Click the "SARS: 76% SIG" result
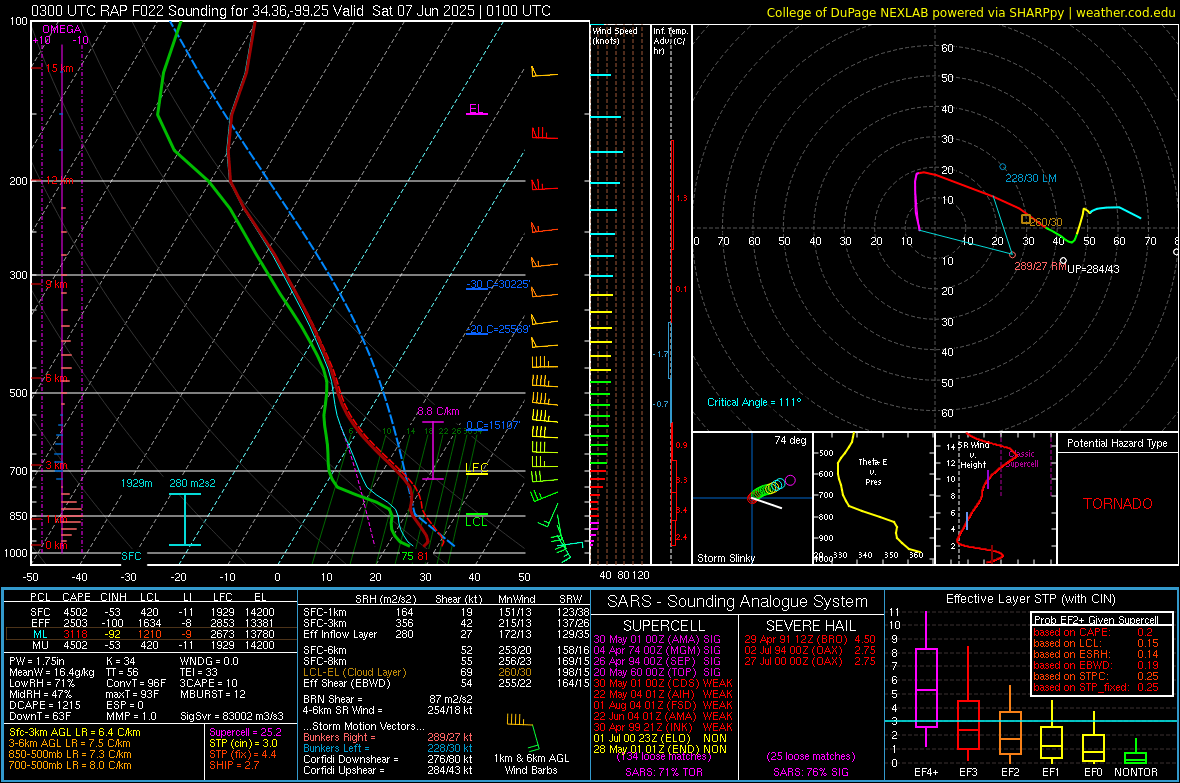 (x=810, y=772)
